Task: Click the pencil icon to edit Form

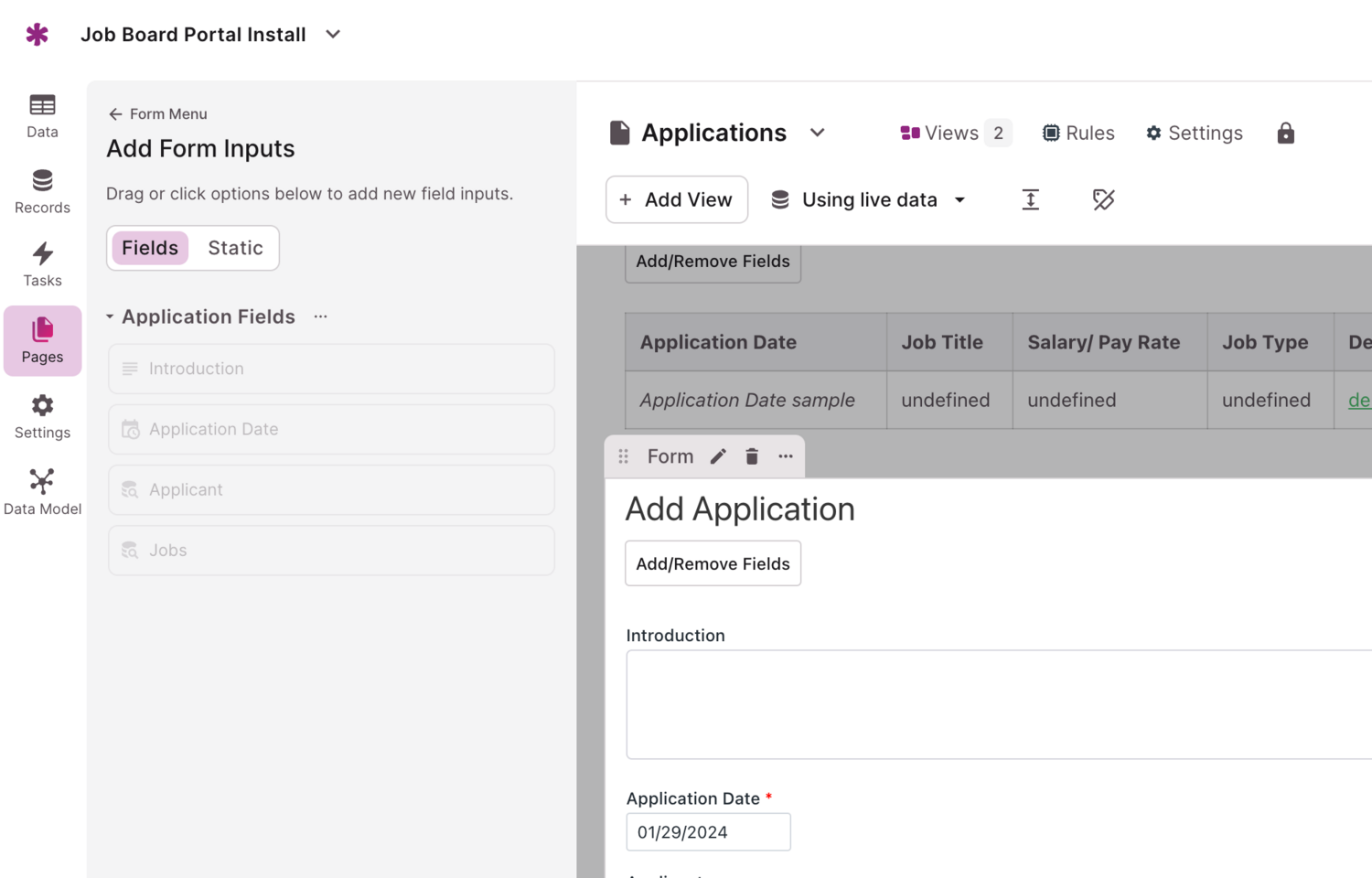Action: click(718, 456)
